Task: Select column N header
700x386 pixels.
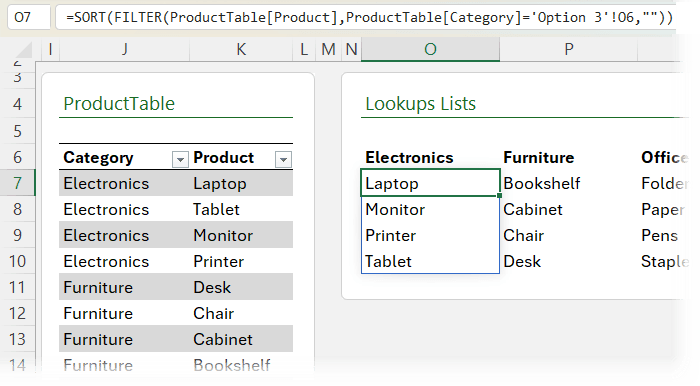Action: point(351,49)
